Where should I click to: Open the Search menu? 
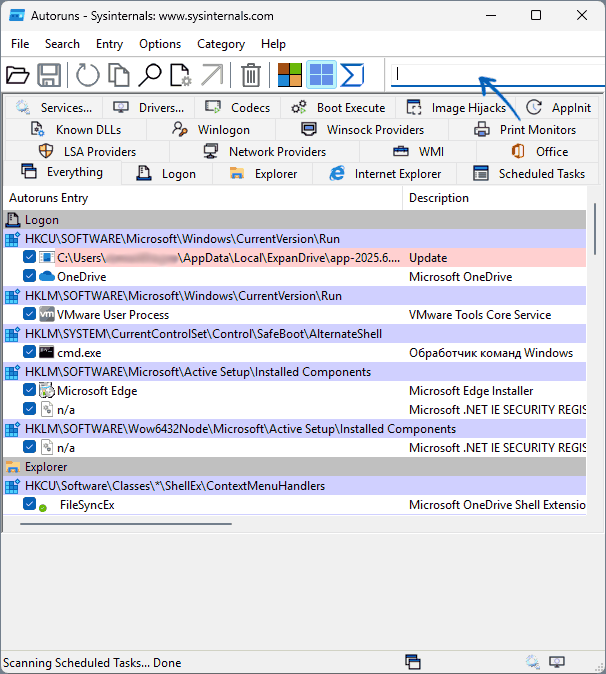62,44
